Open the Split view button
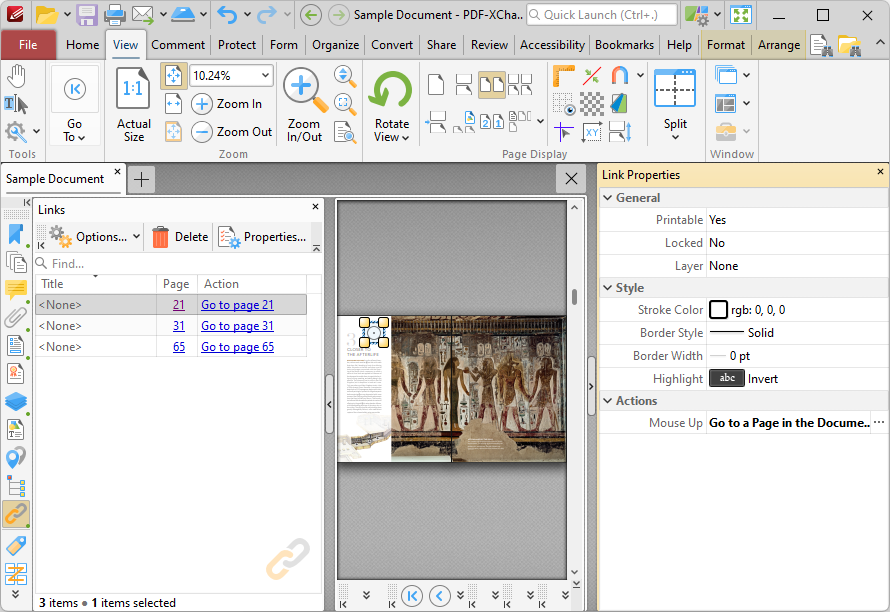 (x=675, y=105)
